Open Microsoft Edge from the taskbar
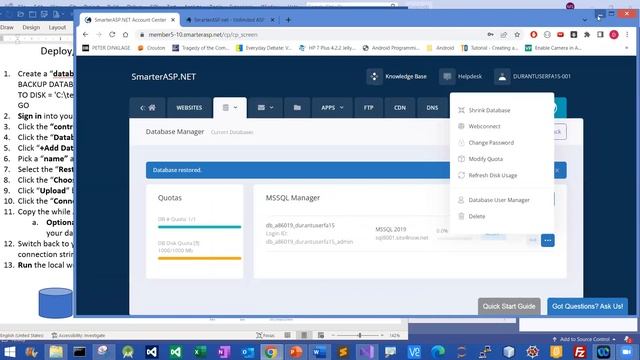Image resolution: width=640 pixels, height=360 pixels. [x=438, y=352]
